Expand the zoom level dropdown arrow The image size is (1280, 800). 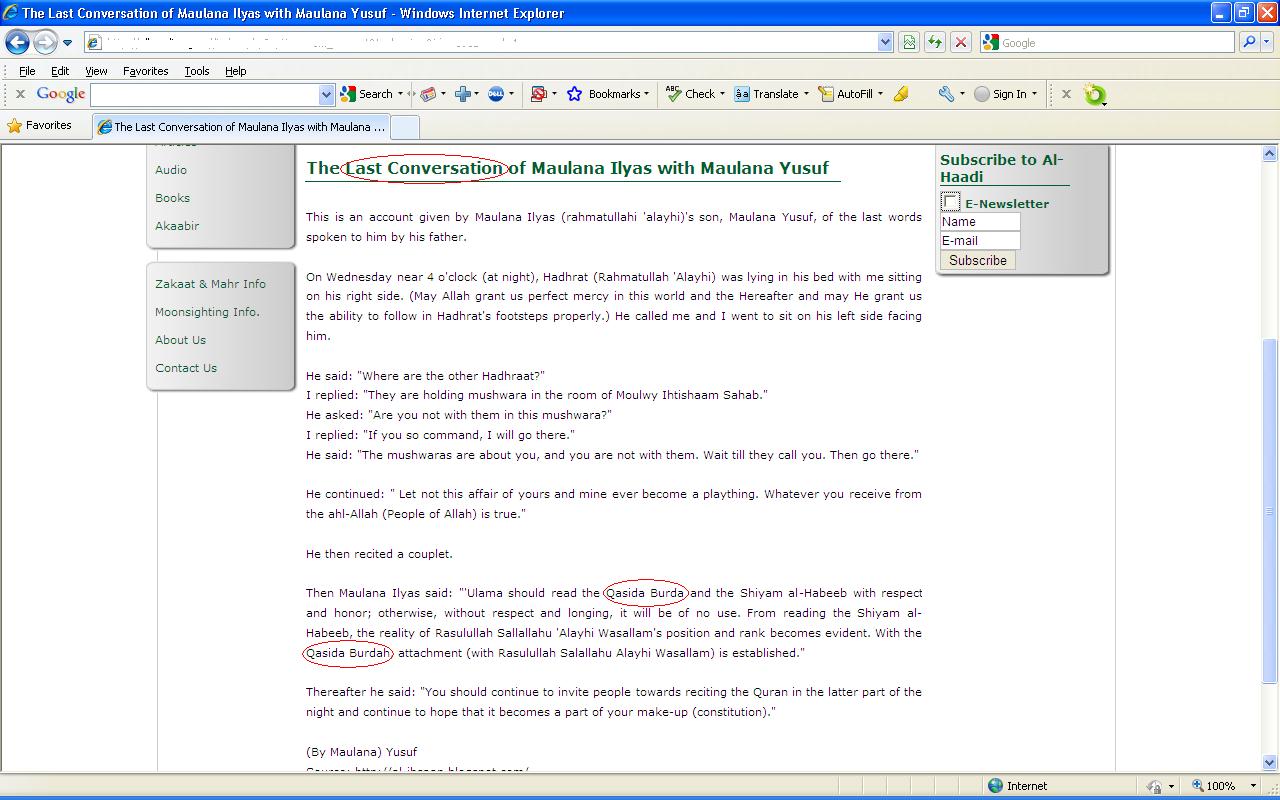pos(1252,786)
